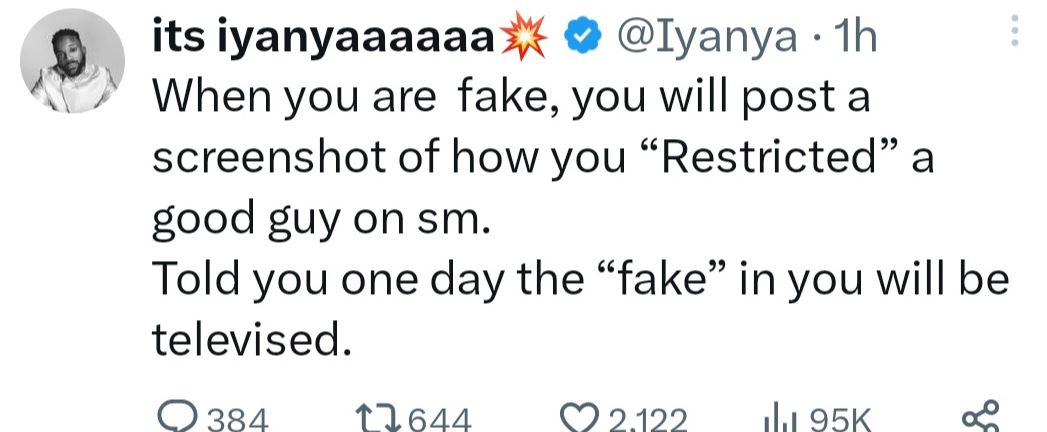Open the three-dot more options menu
Image resolution: width=1047 pixels, height=432 pixels.
tap(1016, 36)
